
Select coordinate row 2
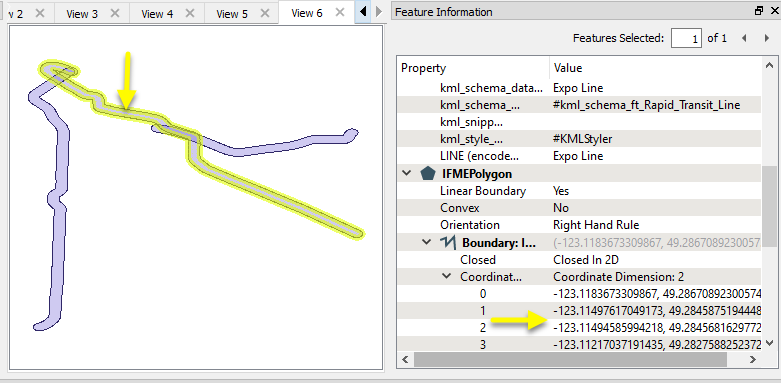[579, 328]
